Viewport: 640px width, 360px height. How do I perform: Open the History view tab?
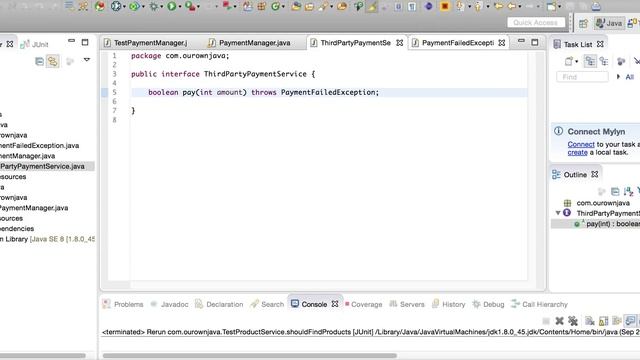(x=448, y=304)
